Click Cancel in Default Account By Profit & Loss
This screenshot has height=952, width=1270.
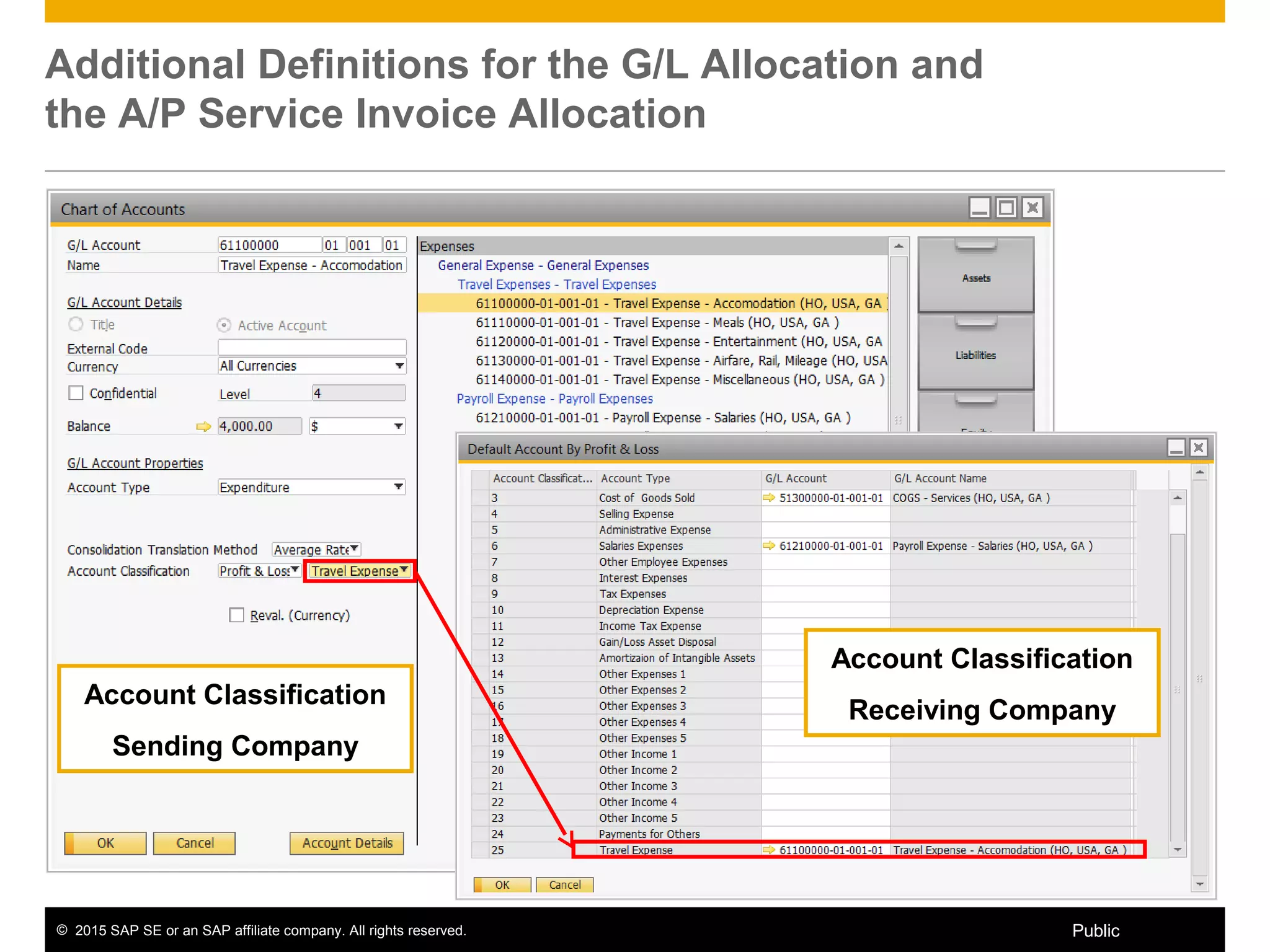pyautogui.click(x=564, y=884)
